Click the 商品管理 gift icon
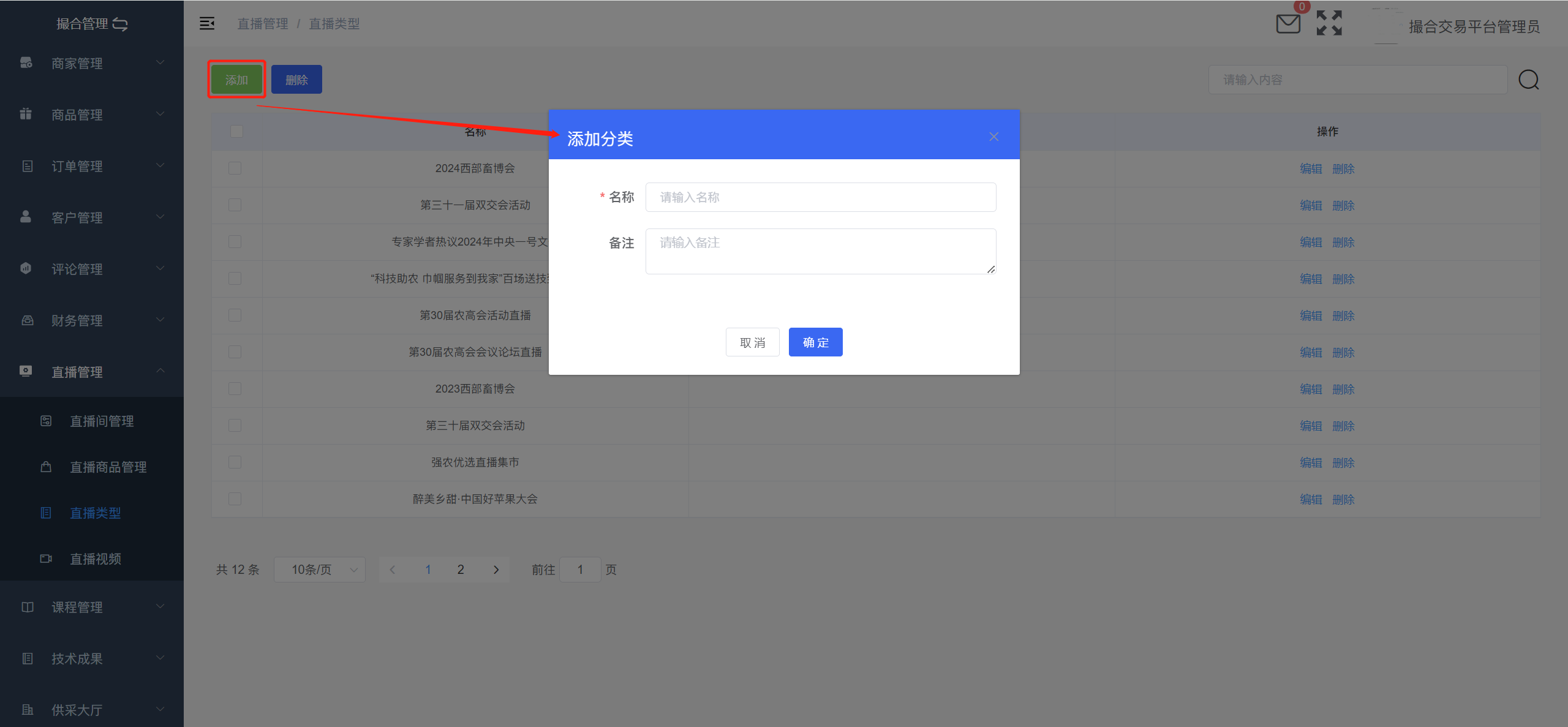 point(26,114)
